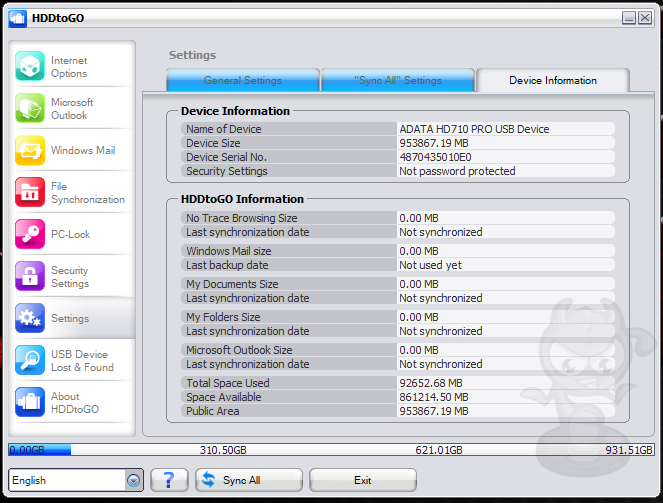The height and width of the screenshot is (503, 663).
Task: Click the Microsoft Outlook label
Action: 72,109
